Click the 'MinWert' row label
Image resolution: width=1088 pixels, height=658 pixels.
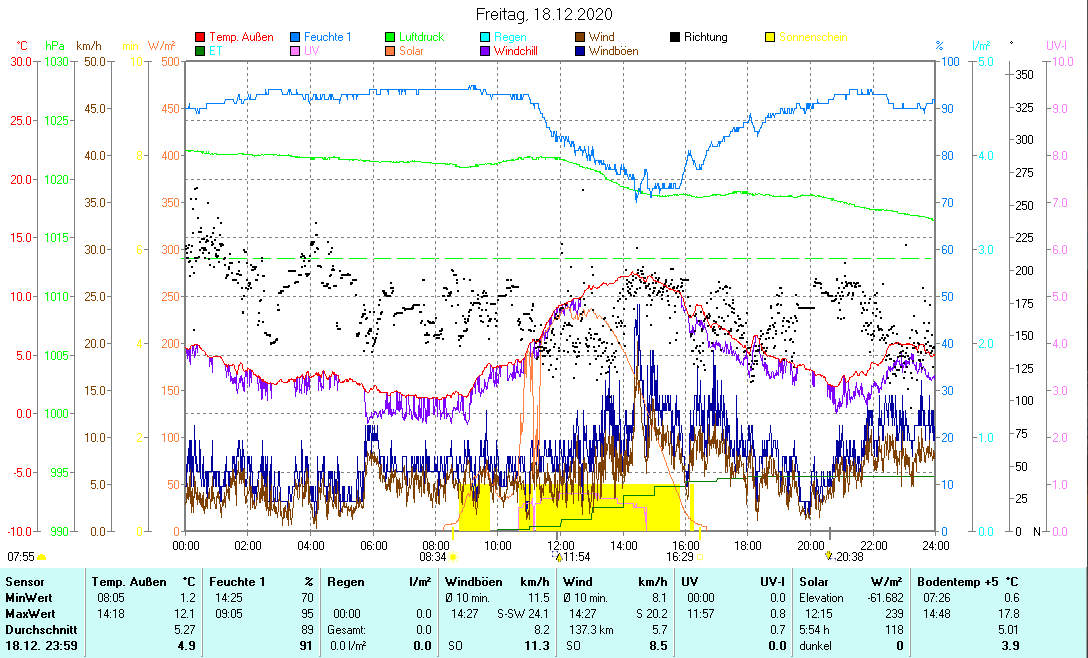28,598
